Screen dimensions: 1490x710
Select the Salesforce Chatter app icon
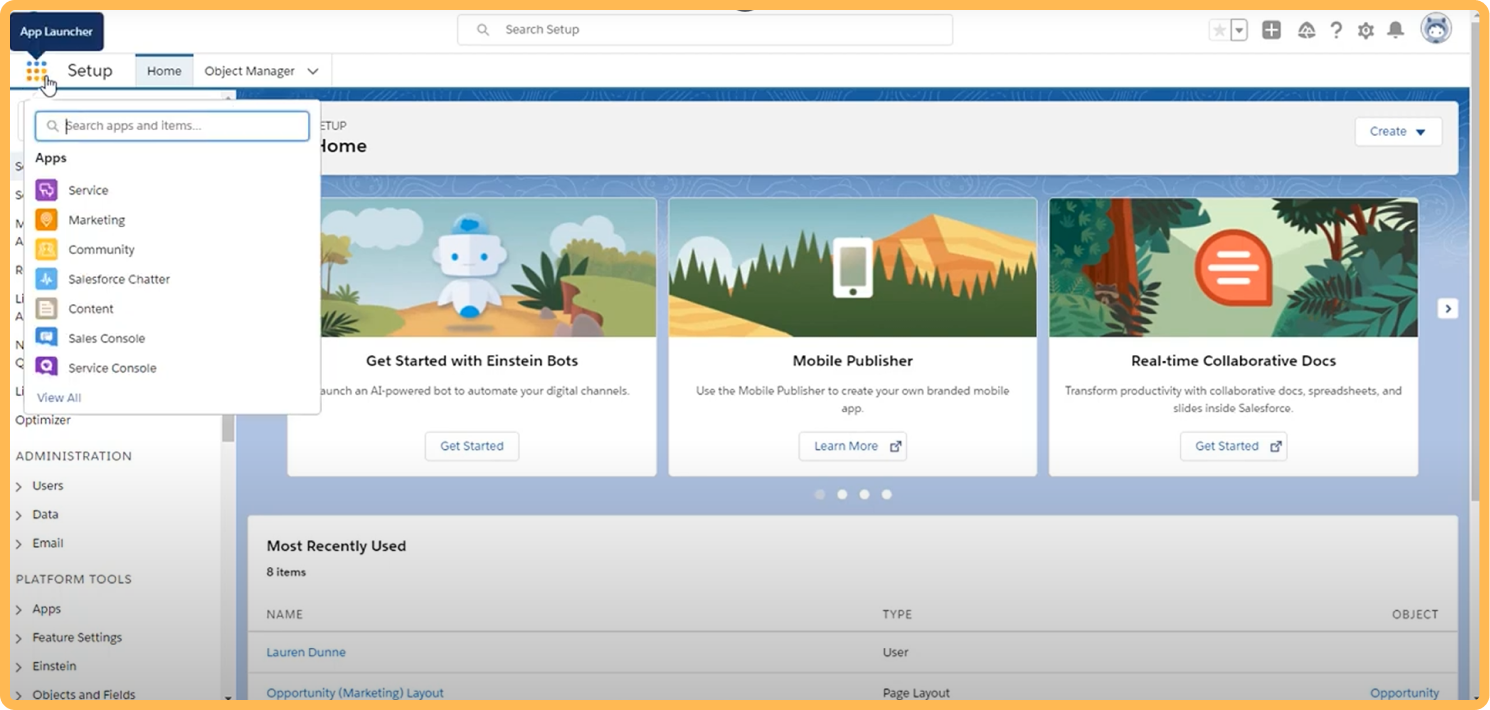[x=46, y=279]
